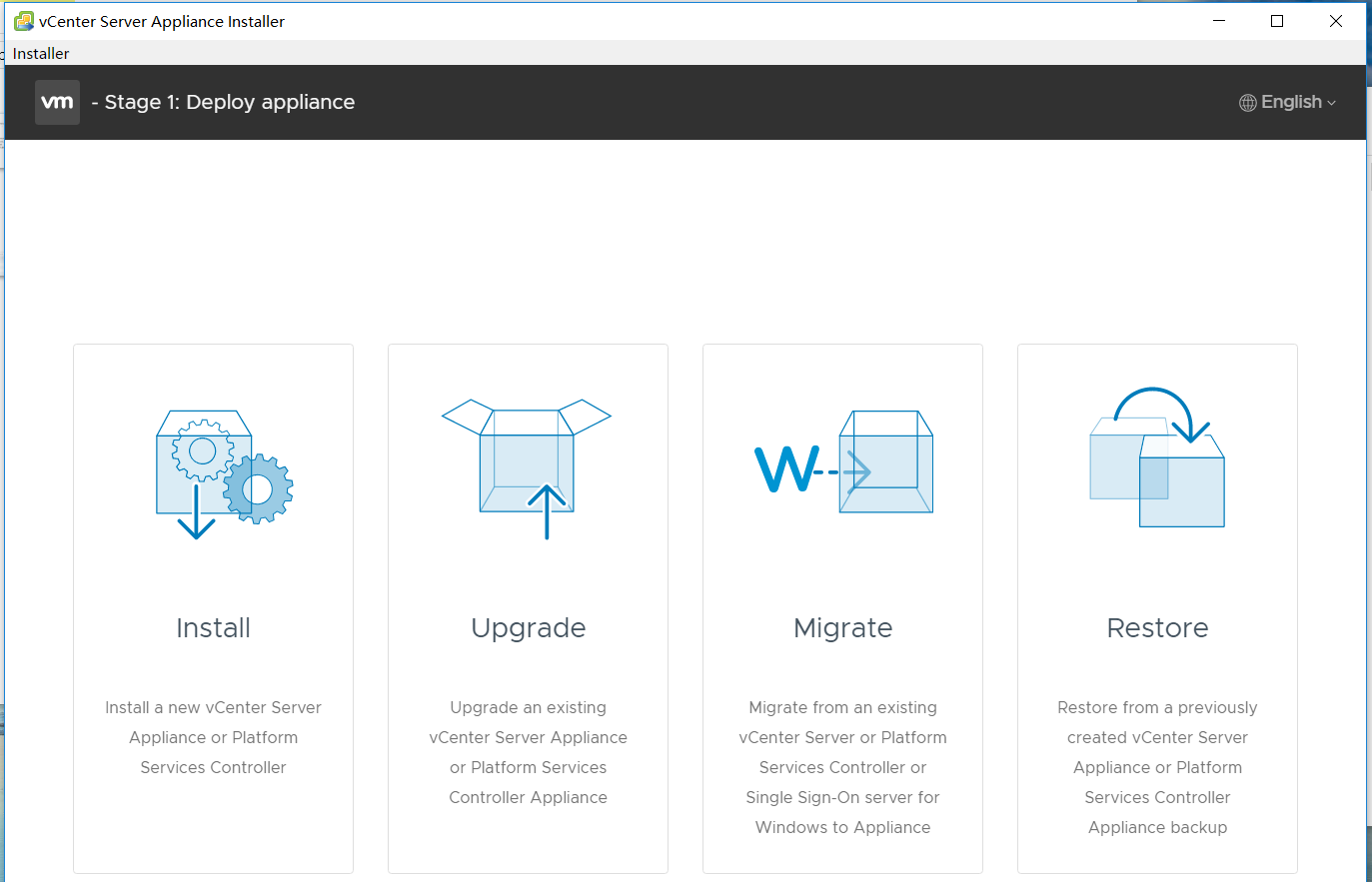Click the Migrate Windows-to-appliance icon

point(844,461)
